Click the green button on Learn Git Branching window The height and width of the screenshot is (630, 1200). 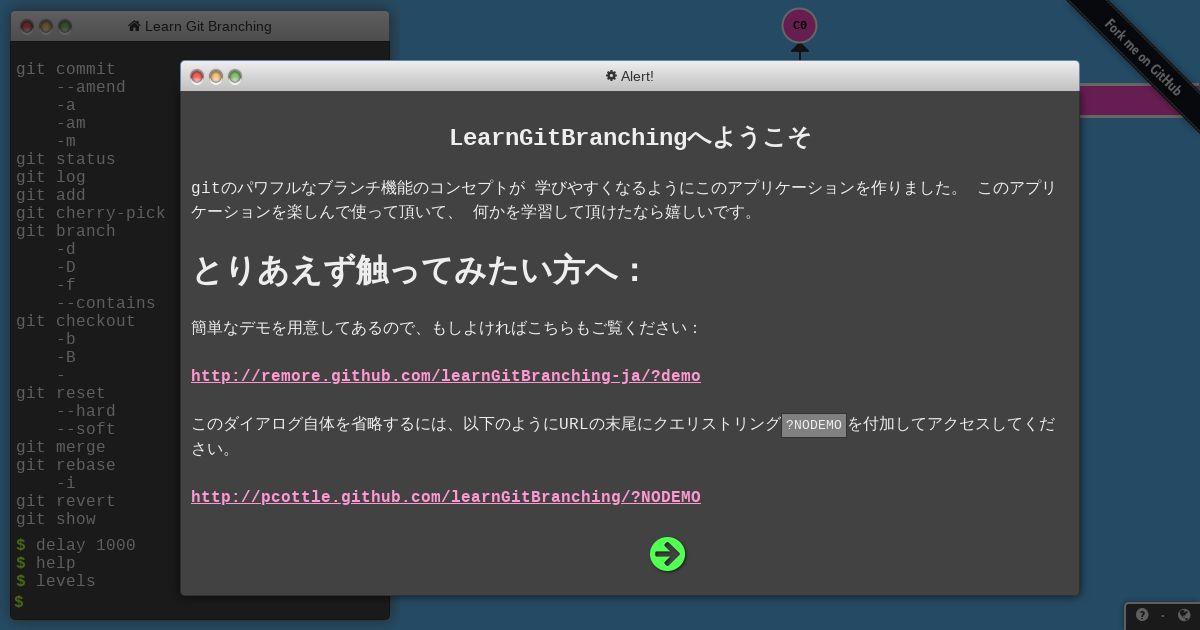coord(65,26)
